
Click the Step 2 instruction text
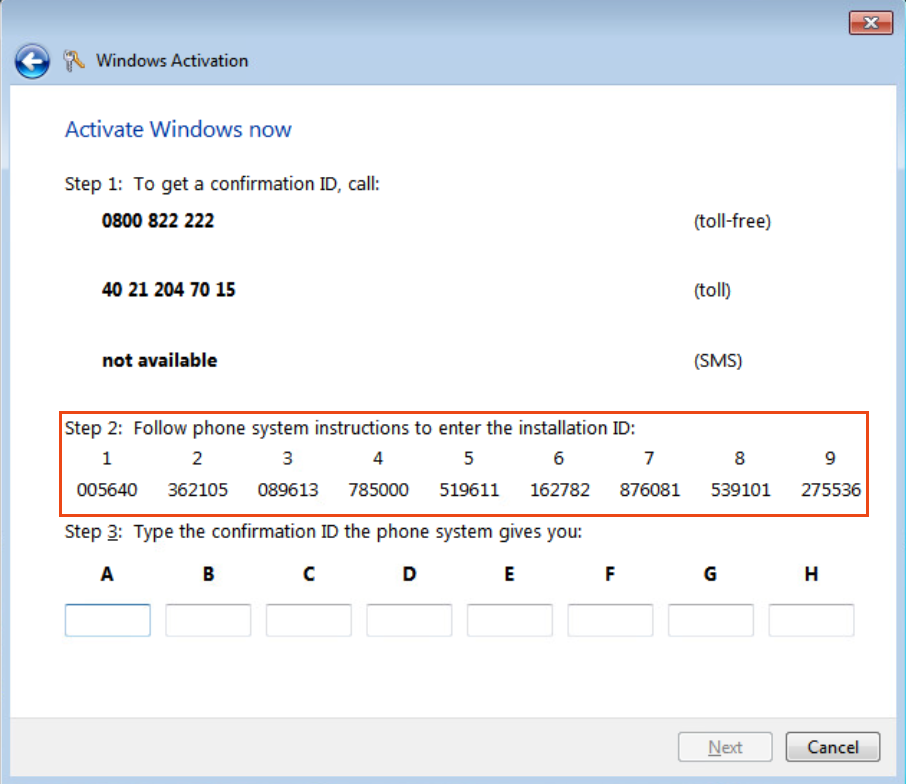click(350, 428)
